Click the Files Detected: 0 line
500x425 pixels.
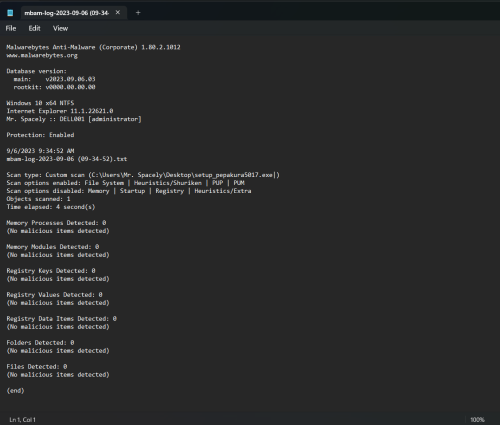coord(37,367)
